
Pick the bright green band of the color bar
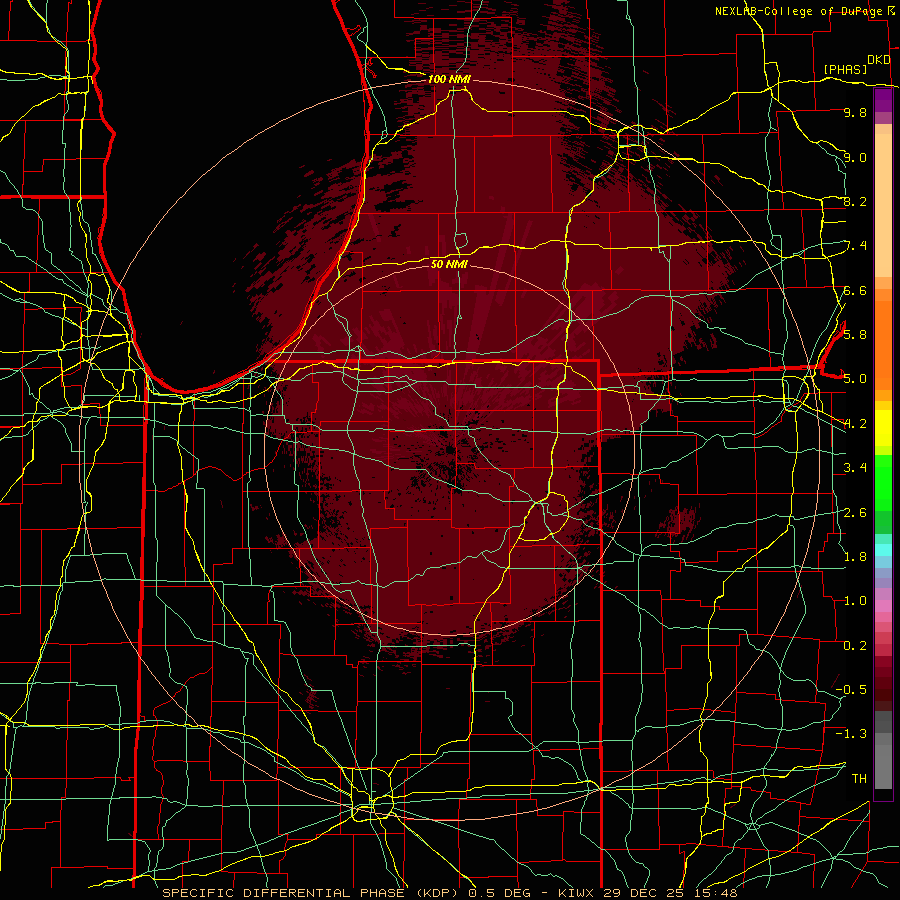(x=883, y=483)
